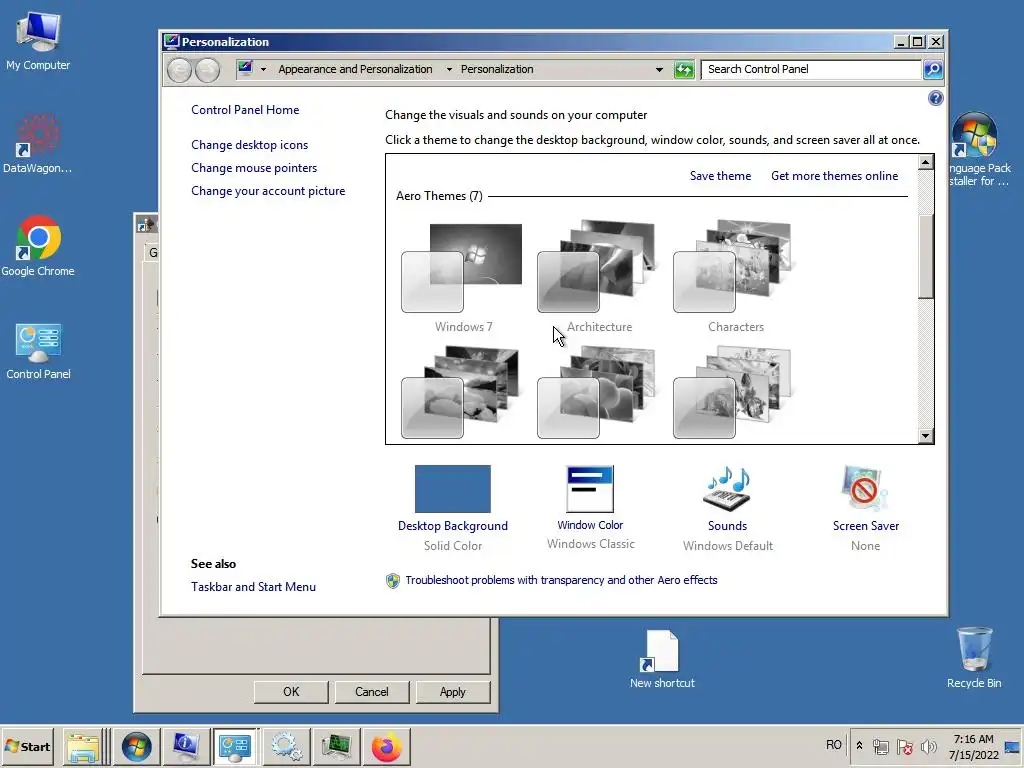Click Cancel in the background dialog
Screen dimensions: 1024x768
pos(372,692)
